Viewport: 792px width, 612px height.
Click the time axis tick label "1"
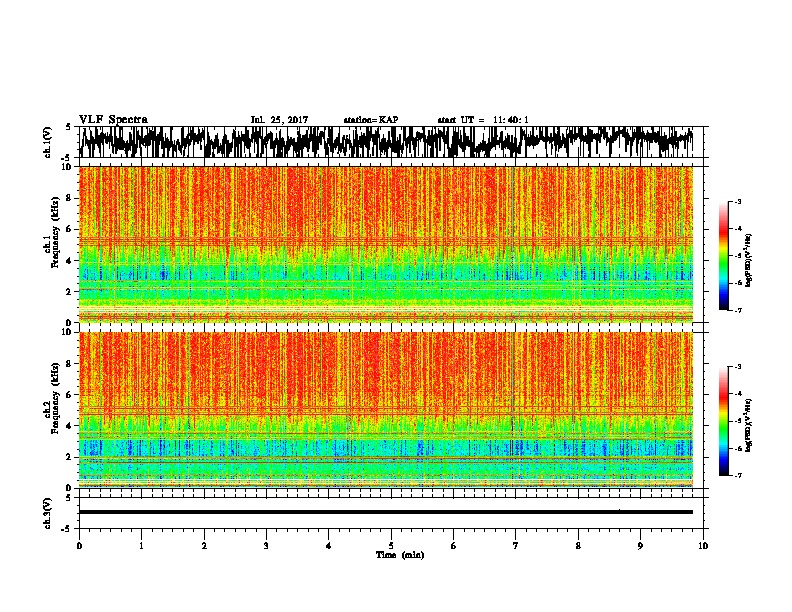[141, 546]
